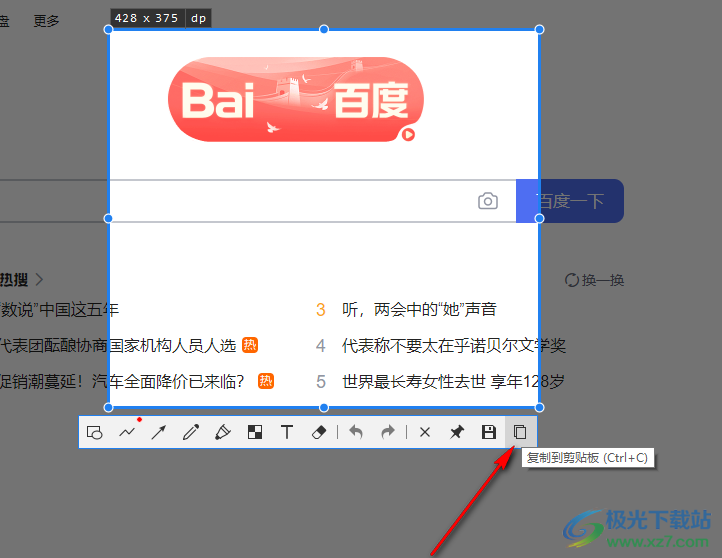Open the 热搜 hot search chevron

point(39,279)
